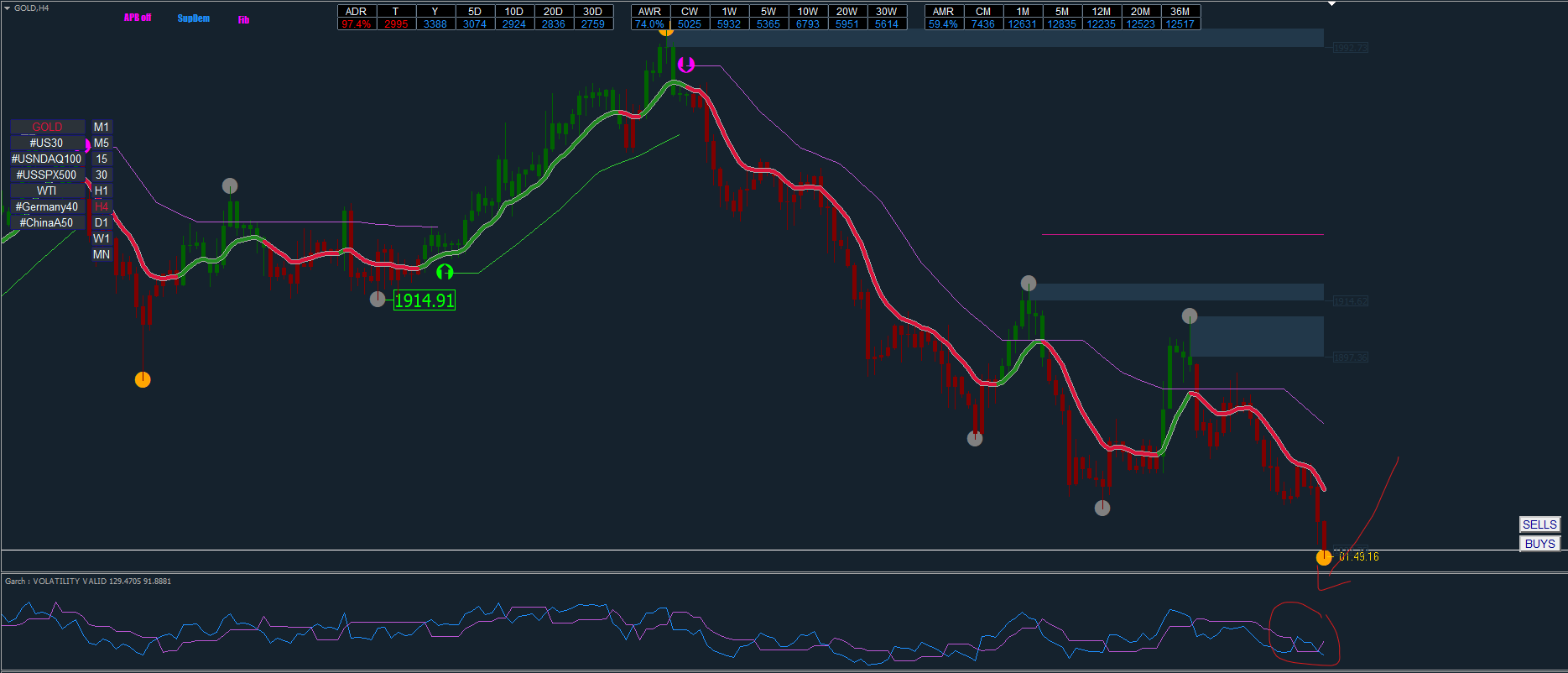Image resolution: width=1568 pixels, height=673 pixels.
Task: Open the #USSPX500 symbol
Action: (x=48, y=175)
